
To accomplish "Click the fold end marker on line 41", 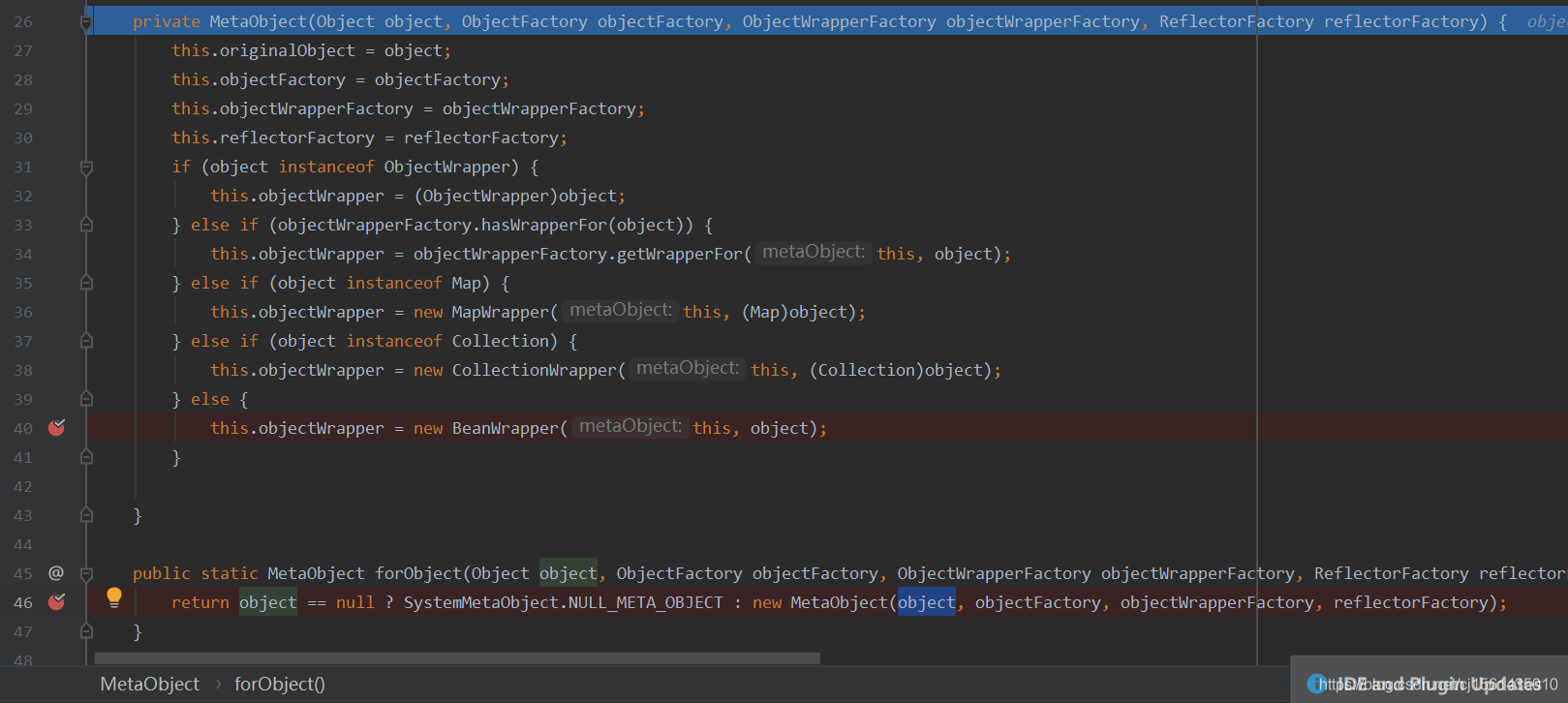I will pyautogui.click(x=86, y=457).
